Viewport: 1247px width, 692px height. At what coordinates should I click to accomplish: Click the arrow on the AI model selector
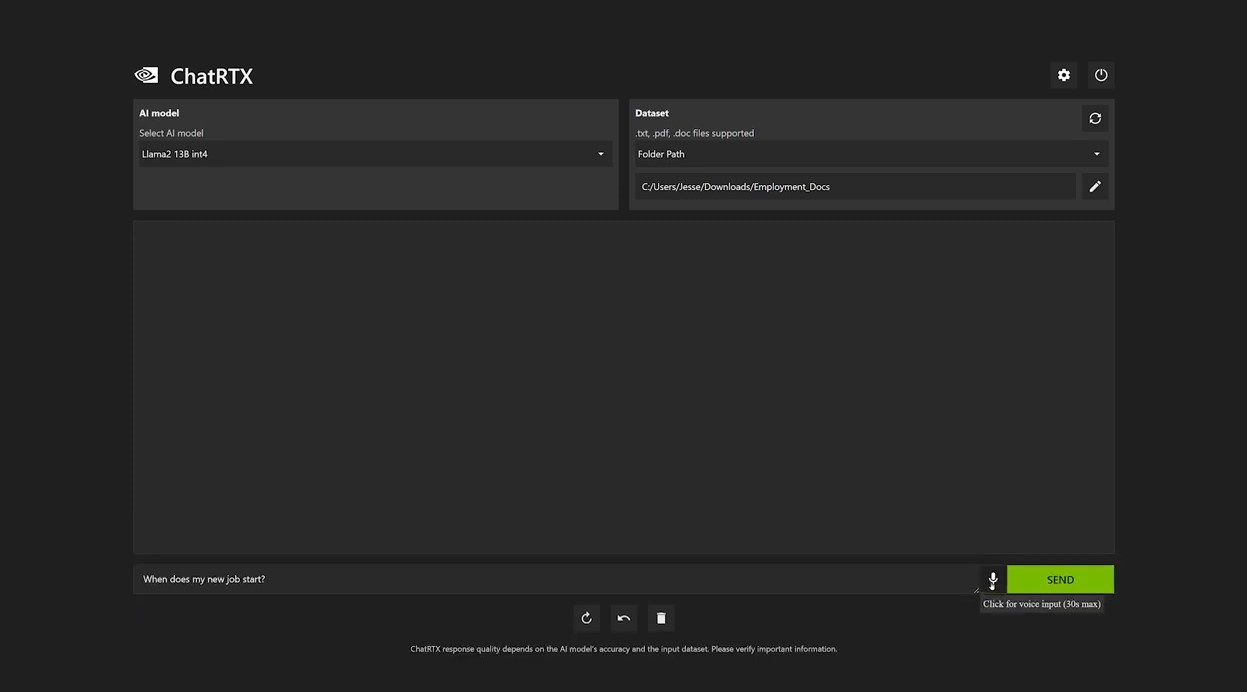(x=601, y=154)
